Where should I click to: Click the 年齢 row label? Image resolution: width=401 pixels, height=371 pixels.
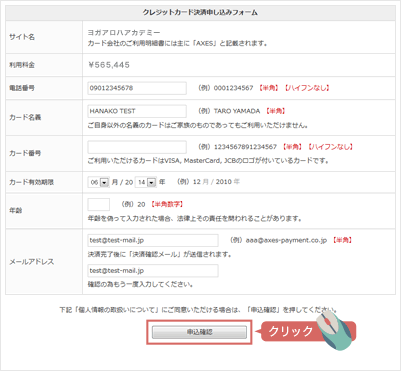[15, 211]
